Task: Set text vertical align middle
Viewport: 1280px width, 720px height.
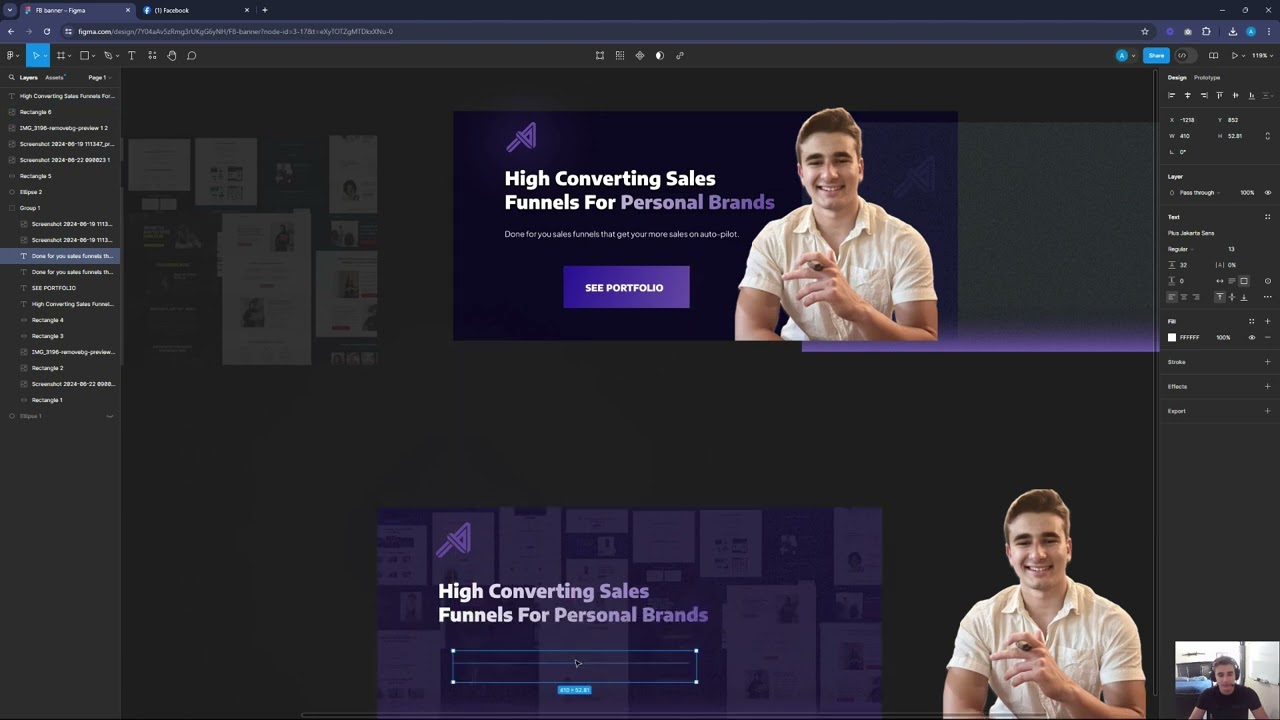Action: coord(1231,297)
